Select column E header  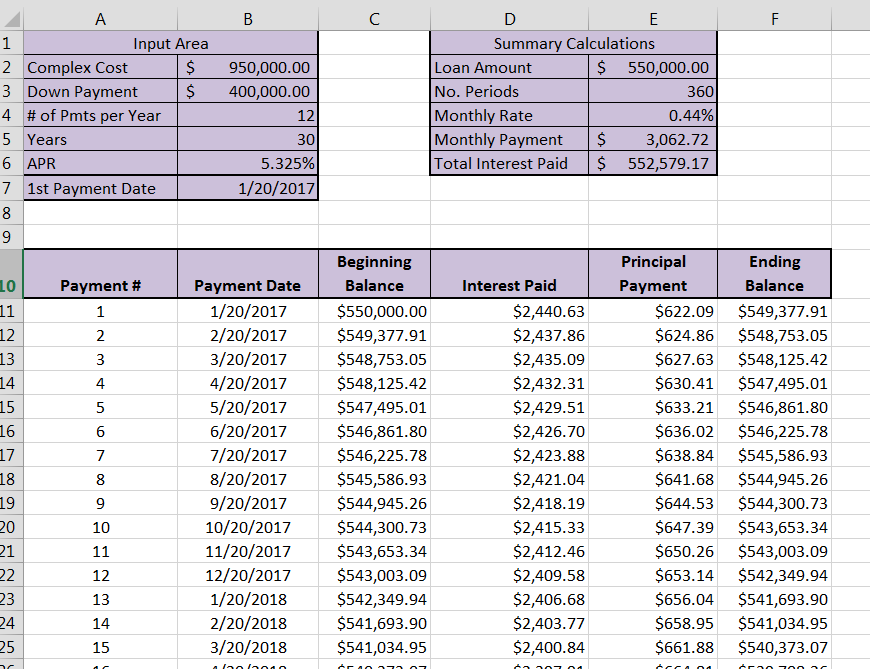coord(653,19)
